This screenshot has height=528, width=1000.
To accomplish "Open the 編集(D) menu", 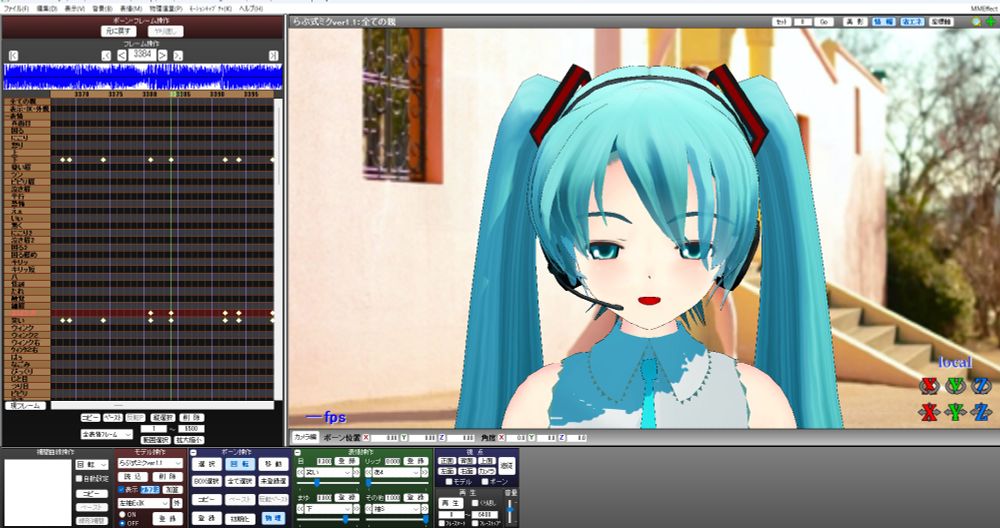I will coord(47,9).
